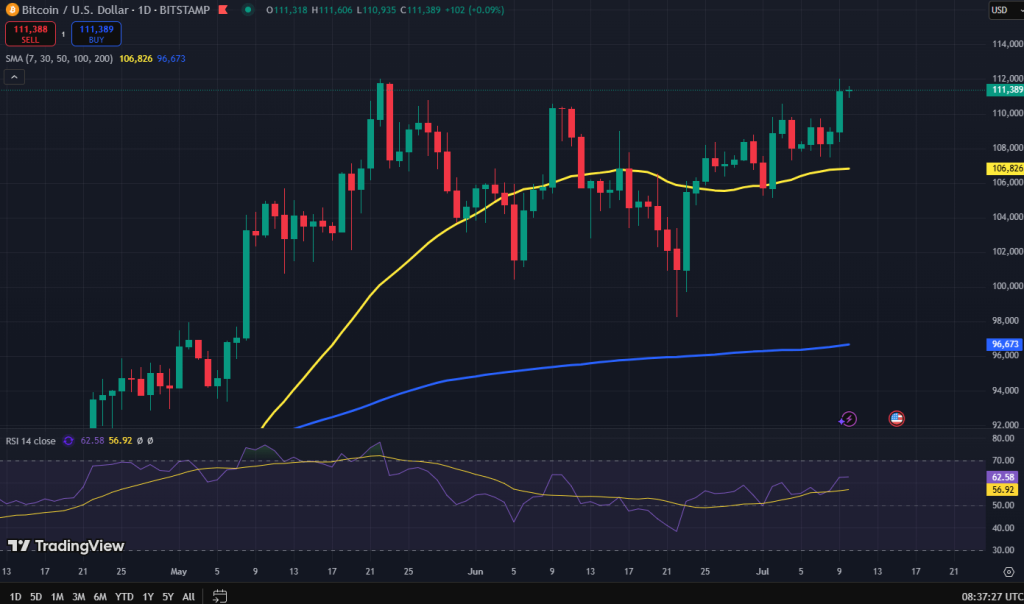Select the 6M time range
This screenshot has width=1024, height=604.
click(x=100, y=597)
